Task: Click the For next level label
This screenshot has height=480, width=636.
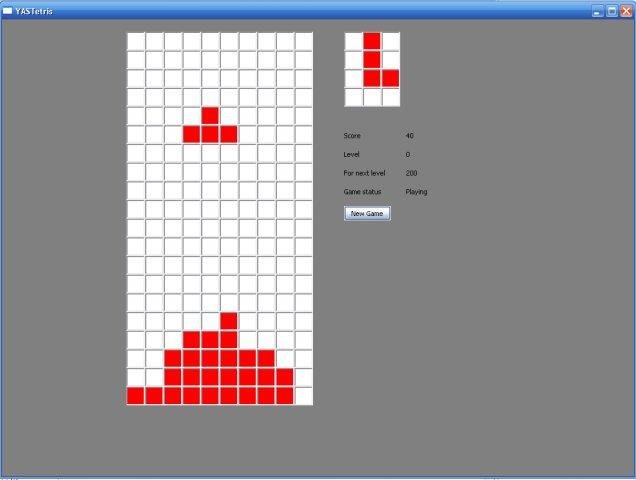Action: point(364,173)
